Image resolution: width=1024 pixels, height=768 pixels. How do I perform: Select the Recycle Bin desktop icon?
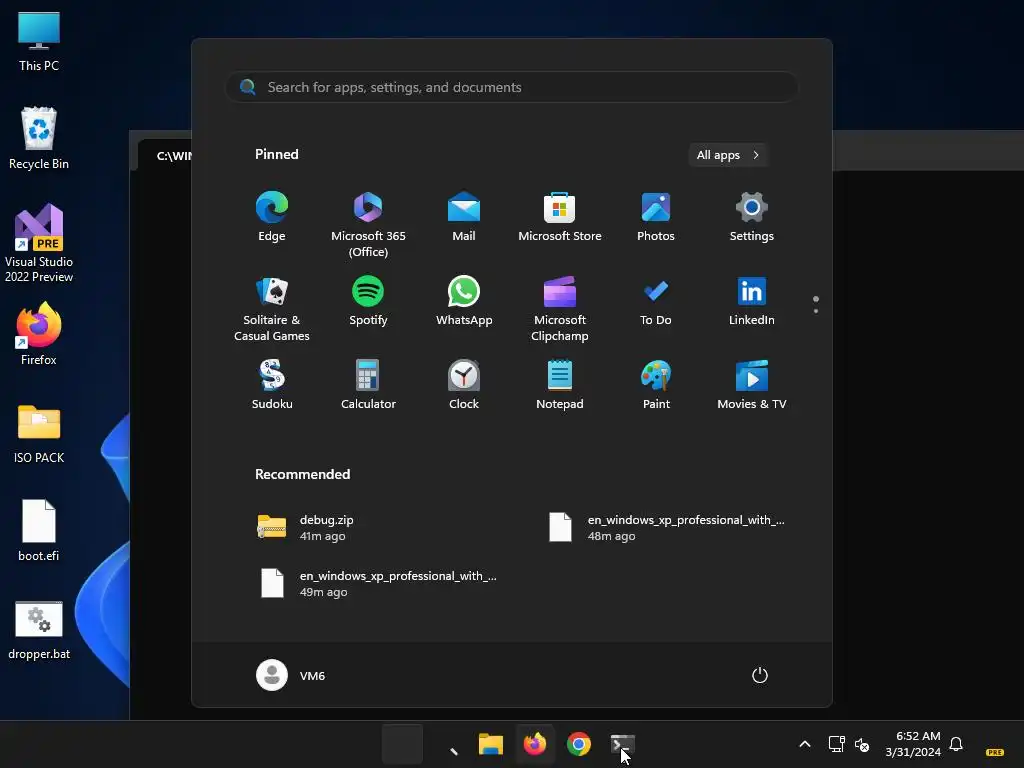click(39, 138)
